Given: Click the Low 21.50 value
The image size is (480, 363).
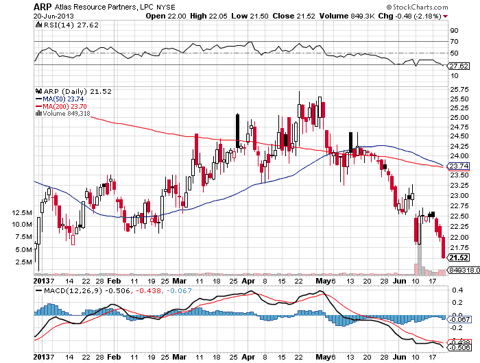Looking at the screenshot, I should click(250, 16).
